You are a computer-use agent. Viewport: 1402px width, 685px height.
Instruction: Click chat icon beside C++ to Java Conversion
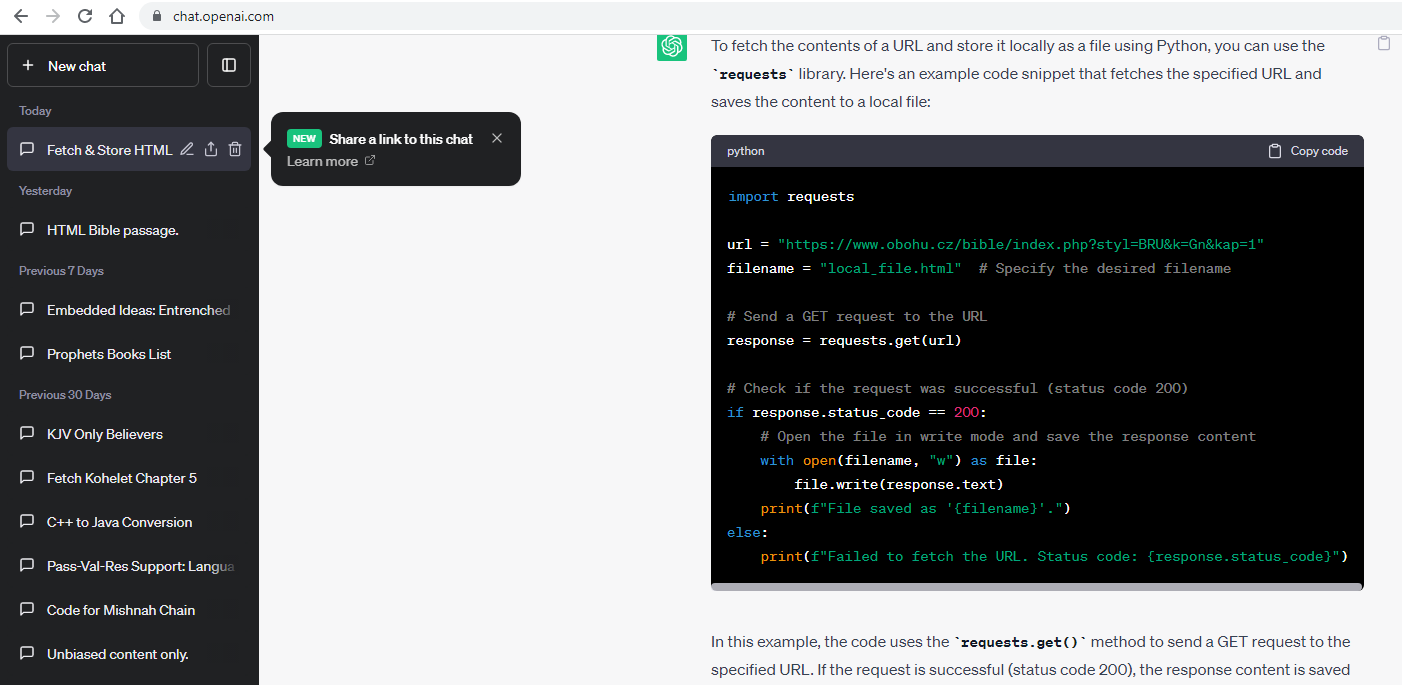27,522
